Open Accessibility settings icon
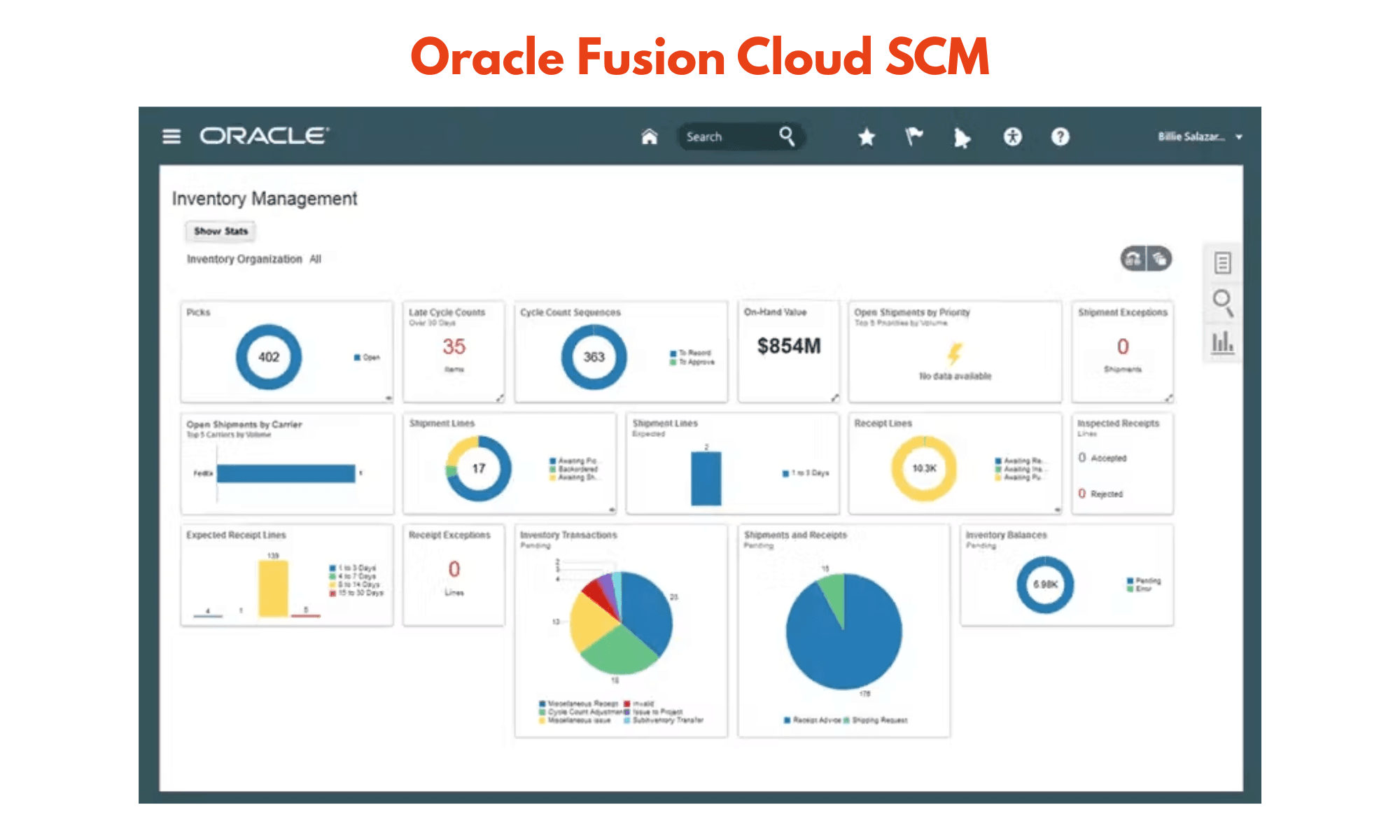This screenshot has height=840, width=1400. tap(1012, 136)
